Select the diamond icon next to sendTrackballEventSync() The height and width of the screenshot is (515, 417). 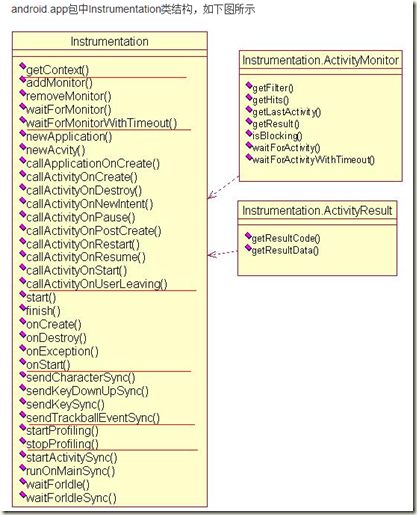(x=22, y=414)
